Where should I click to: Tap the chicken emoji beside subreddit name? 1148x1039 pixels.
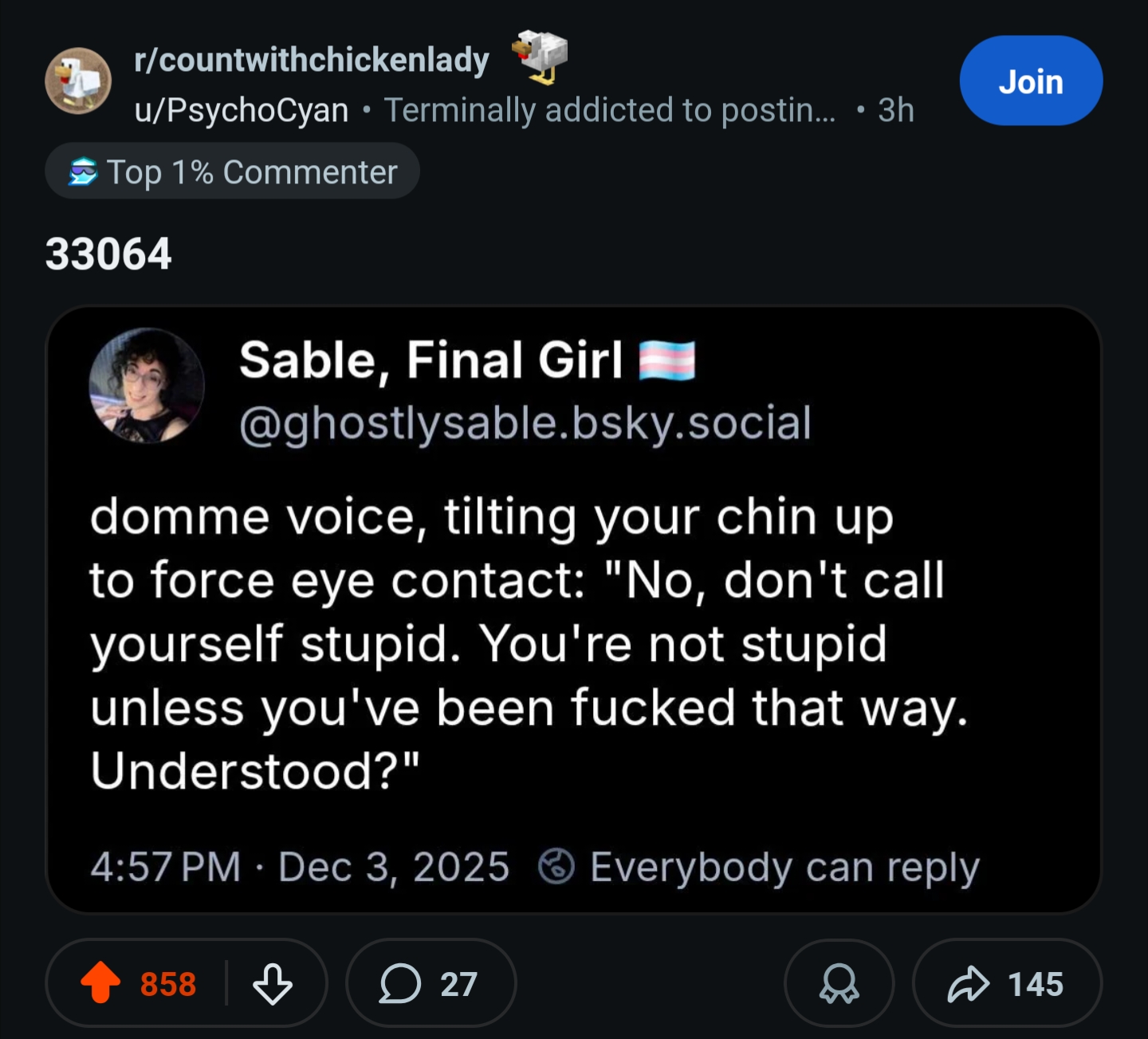(540, 56)
